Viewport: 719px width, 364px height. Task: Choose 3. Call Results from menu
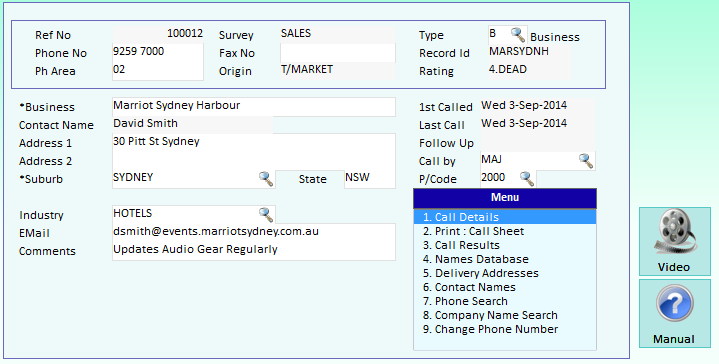[x=505, y=245]
